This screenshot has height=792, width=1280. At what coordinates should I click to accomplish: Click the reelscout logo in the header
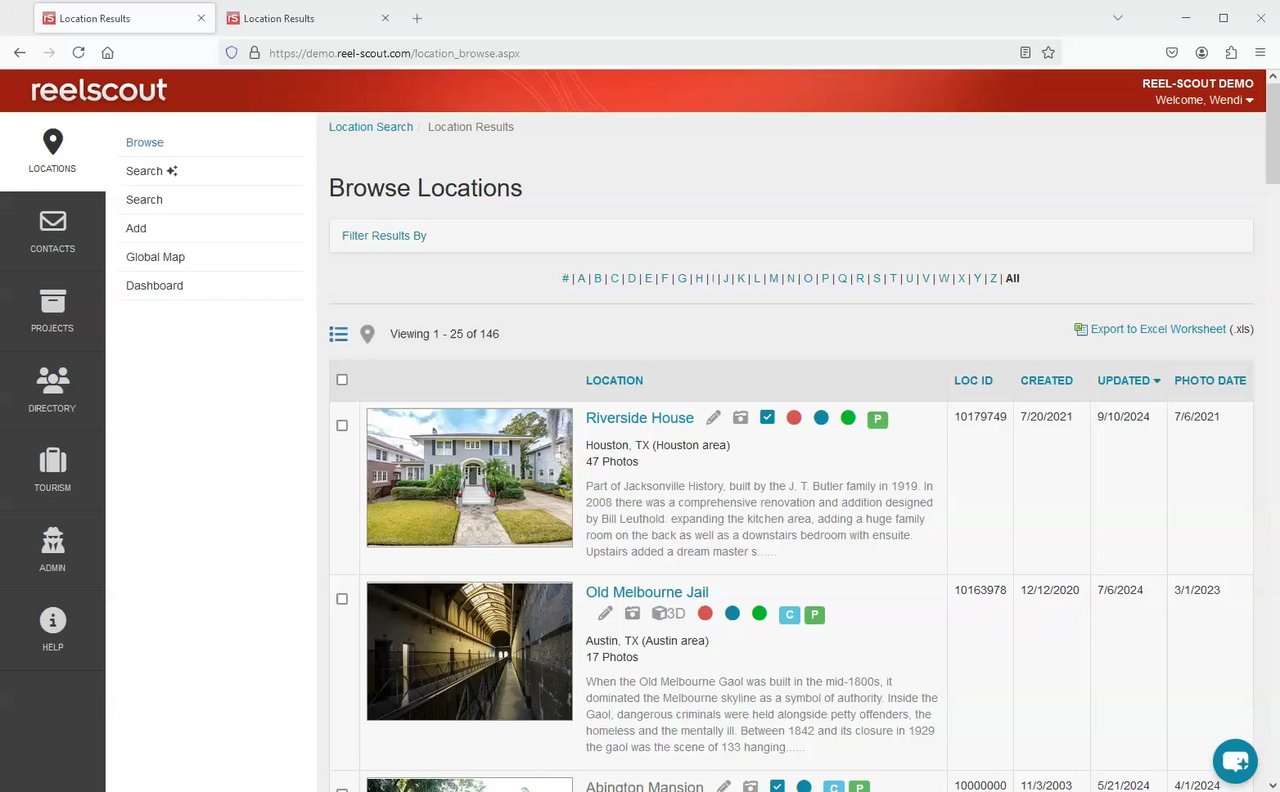point(99,90)
